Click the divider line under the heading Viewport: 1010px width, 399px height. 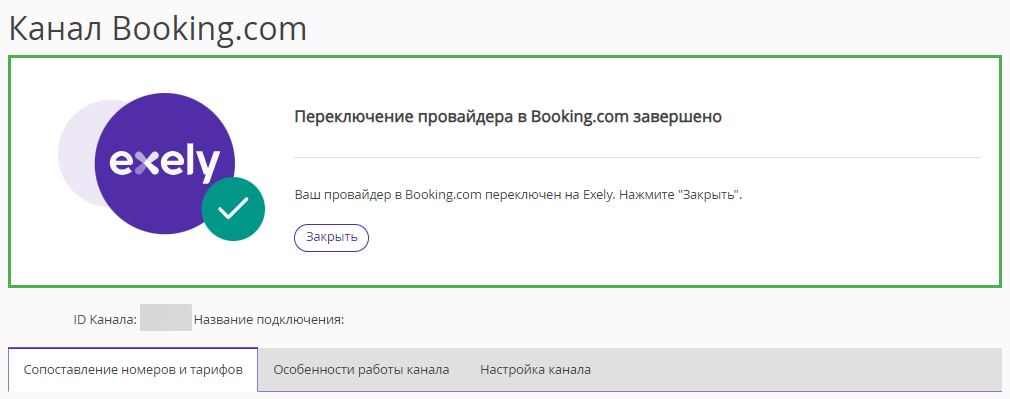(x=637, y=157)
